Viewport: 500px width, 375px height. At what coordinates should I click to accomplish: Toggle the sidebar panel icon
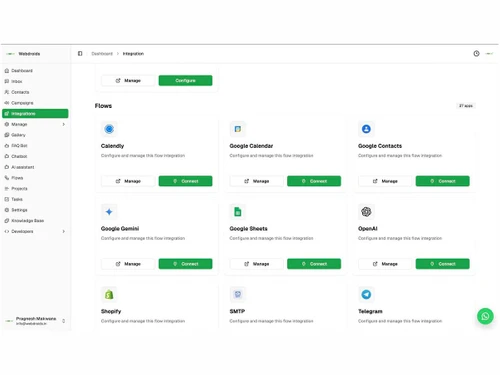click(x=80, y=54)
